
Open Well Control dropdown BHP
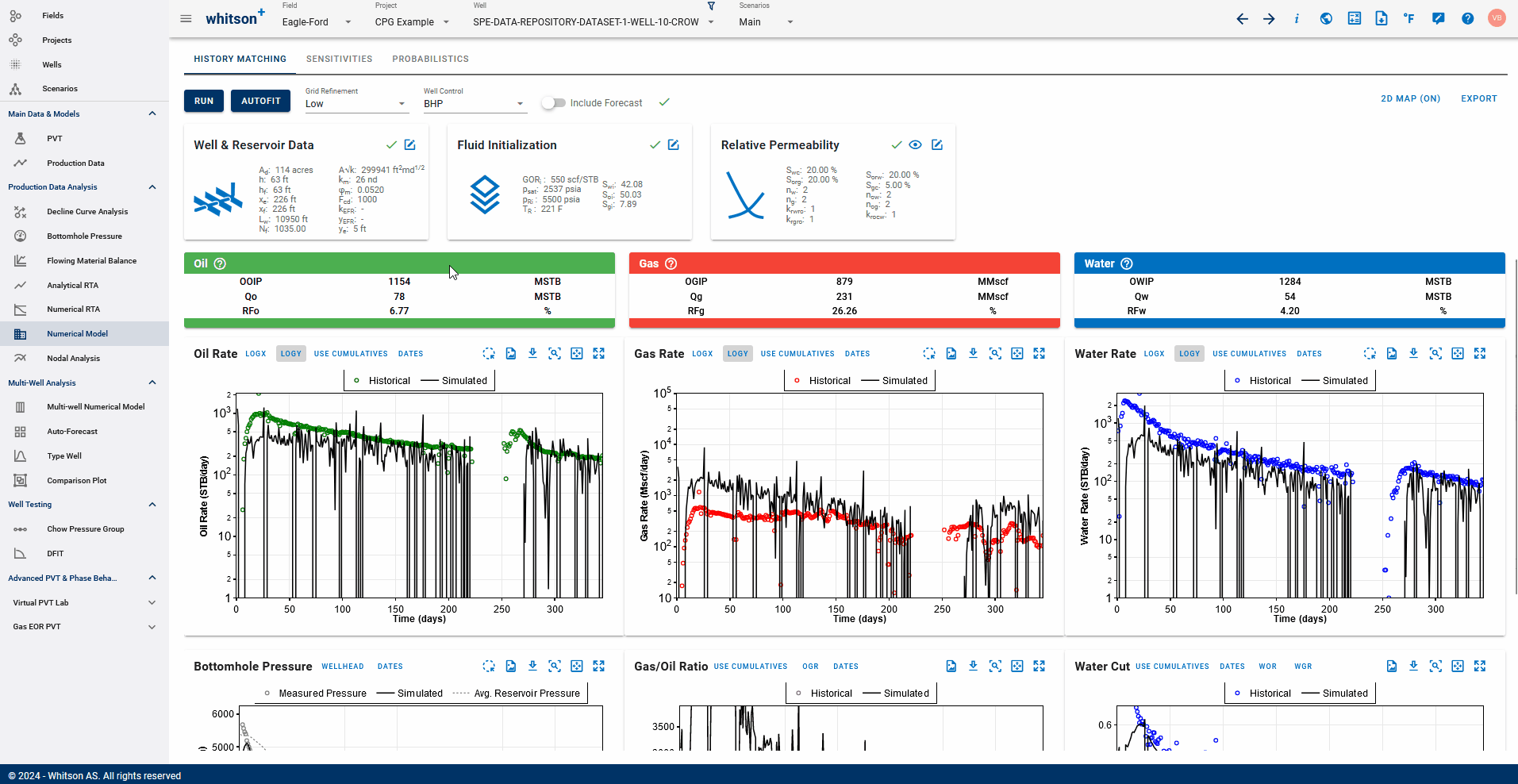coord(474,104)
